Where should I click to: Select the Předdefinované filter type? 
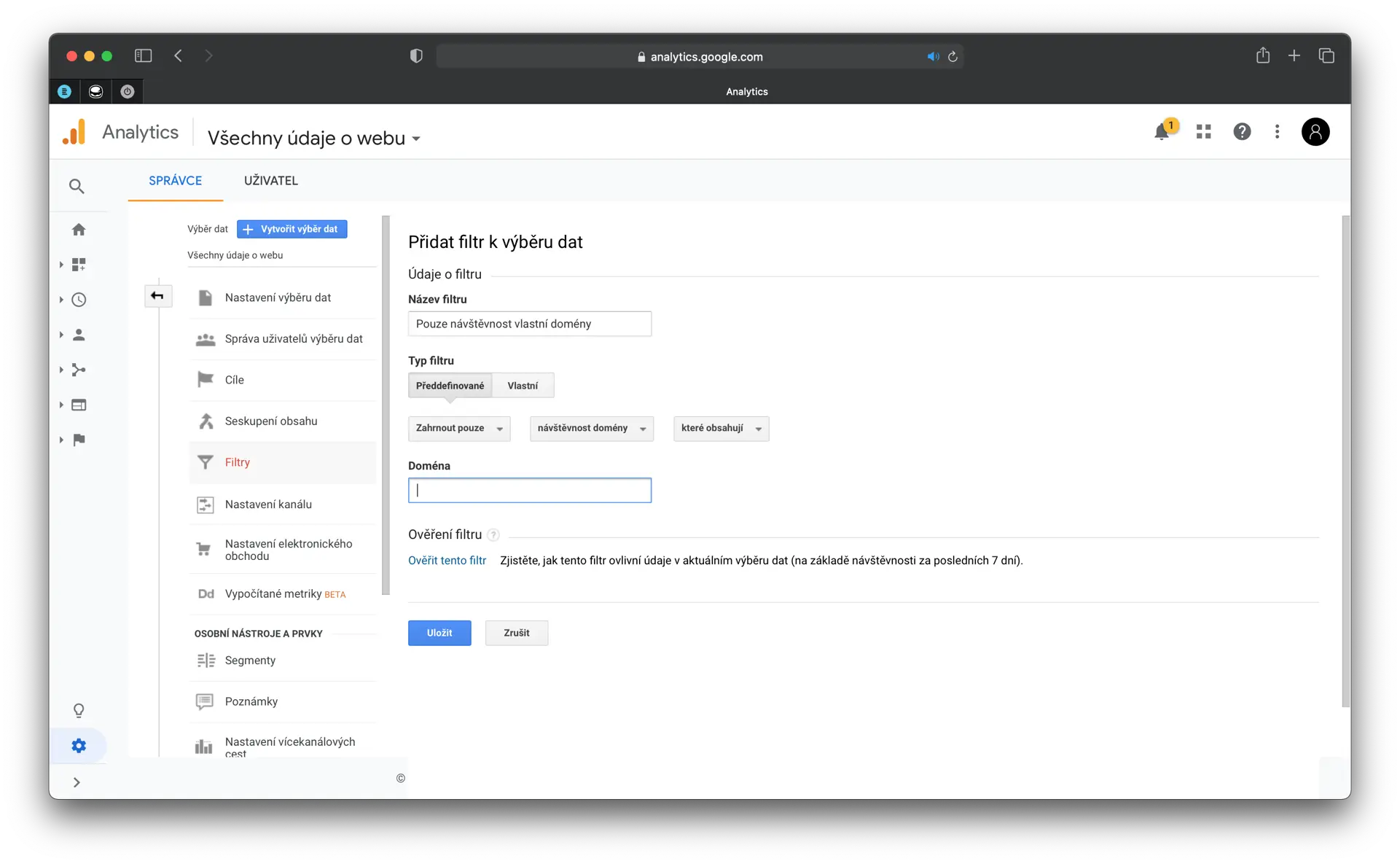(450, 386)
